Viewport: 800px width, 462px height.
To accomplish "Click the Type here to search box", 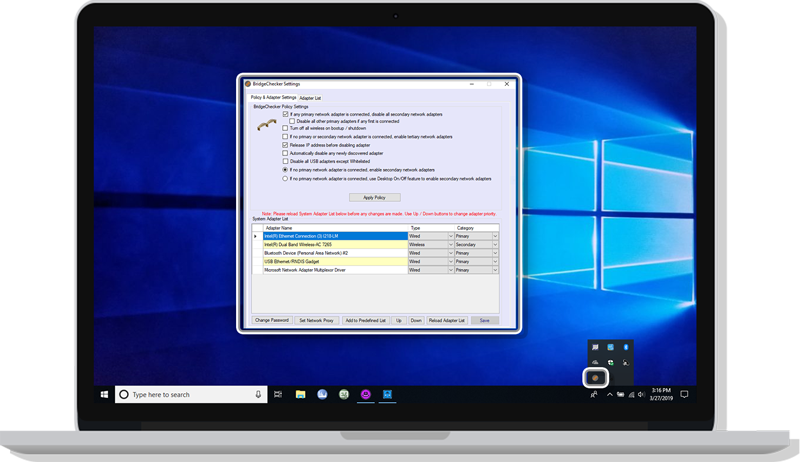I will [x=191, y=394].
